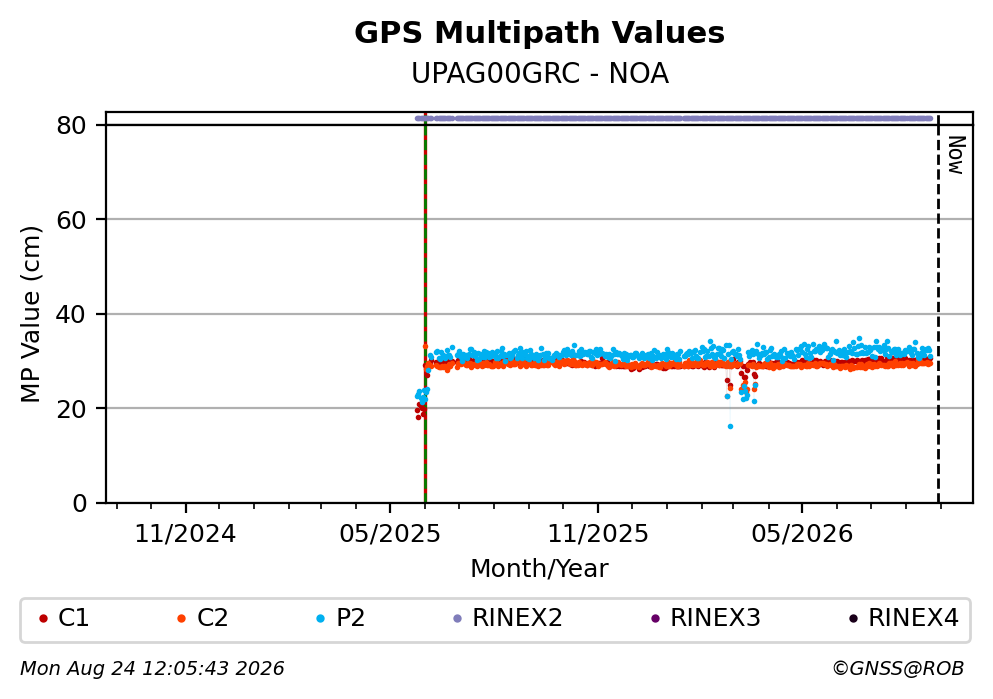This screenshot has width=993, height=699.
Task: Click the C1 dark red legend marker
Action: pos(43,619)
